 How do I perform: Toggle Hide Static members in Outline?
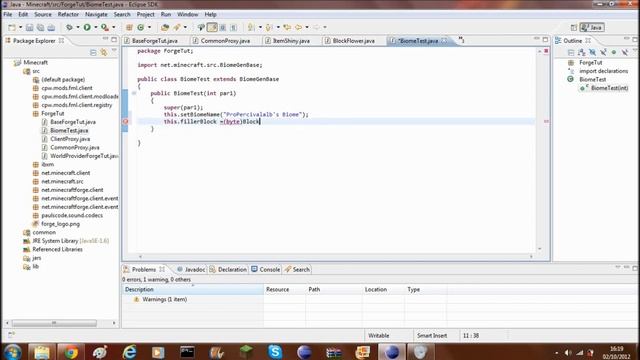[x=603, y=52]
